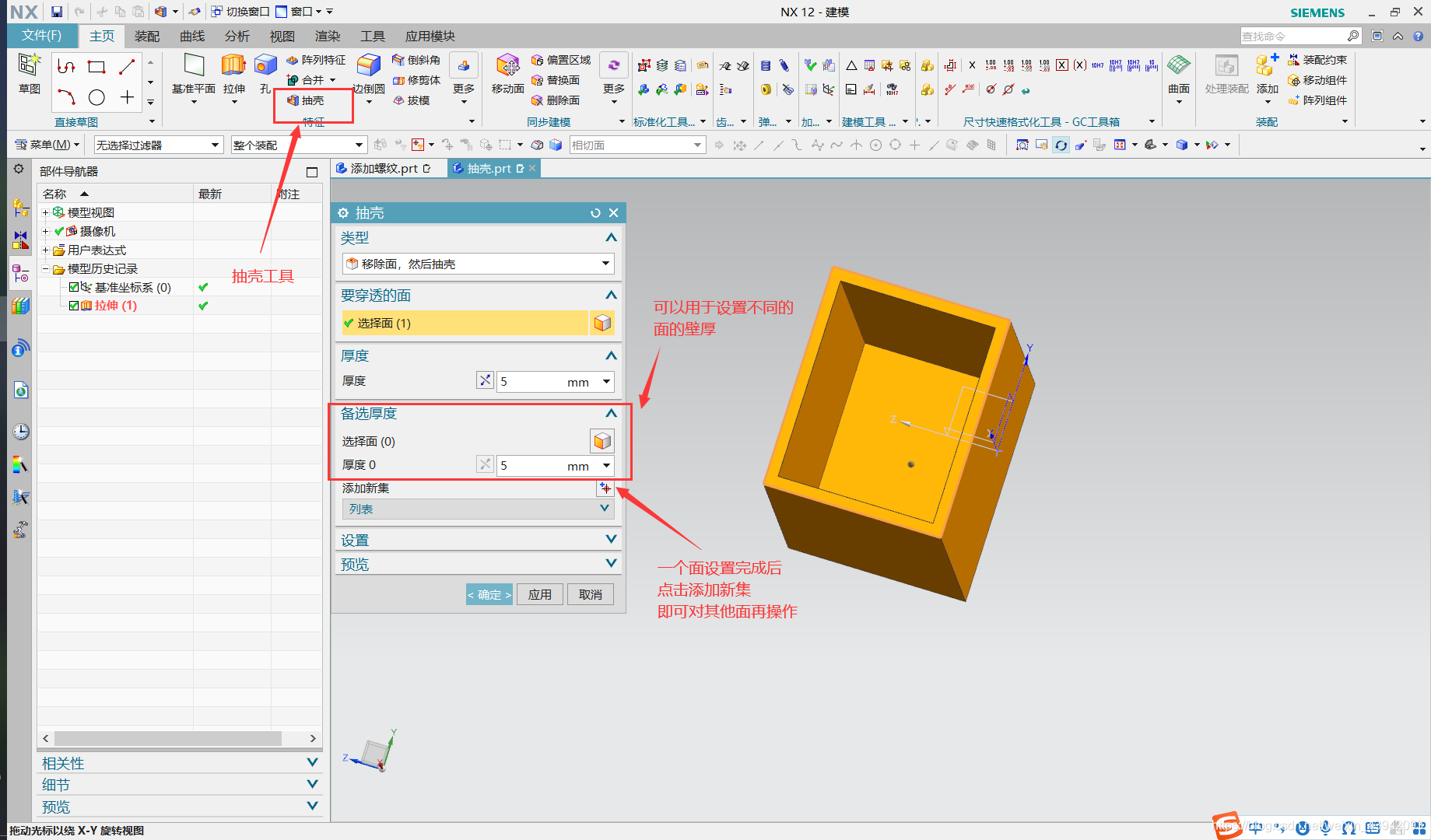This screenshot has height=840, width=1431.
Task: Switch to the 曲线 ribbon tab
Action: [x=191, y=36]
